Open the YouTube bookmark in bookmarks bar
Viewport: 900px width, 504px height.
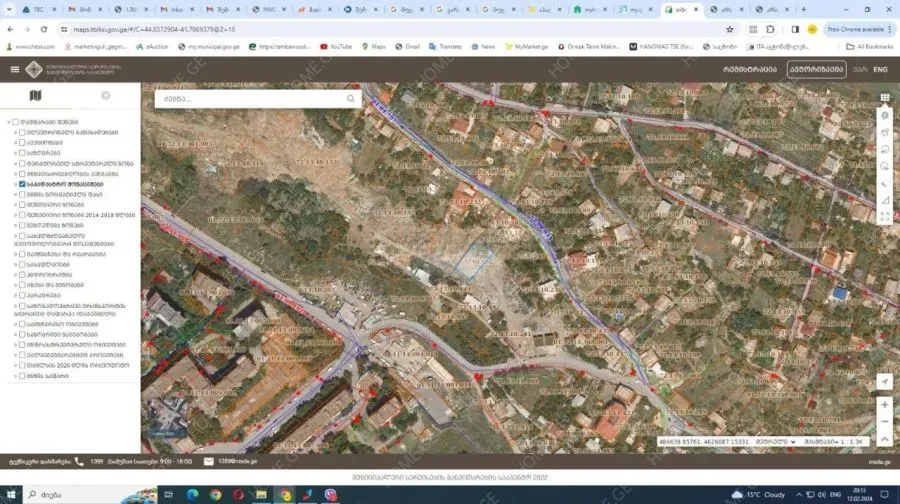(335, 46)
